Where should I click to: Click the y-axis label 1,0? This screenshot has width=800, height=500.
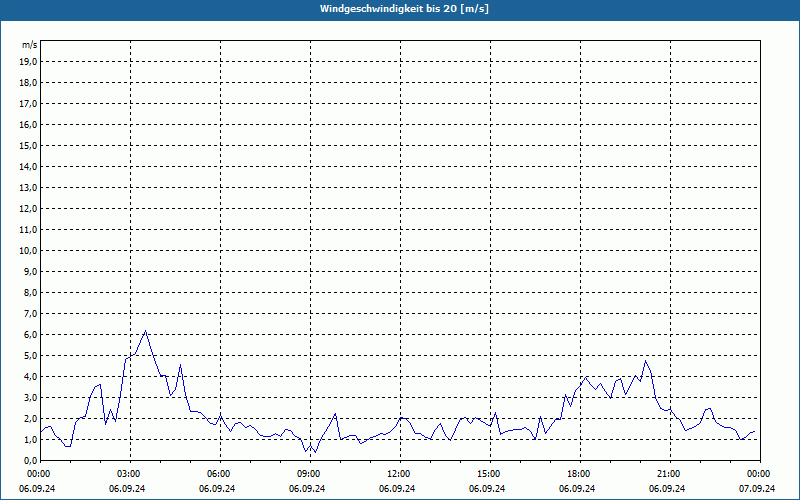[31, 439]
